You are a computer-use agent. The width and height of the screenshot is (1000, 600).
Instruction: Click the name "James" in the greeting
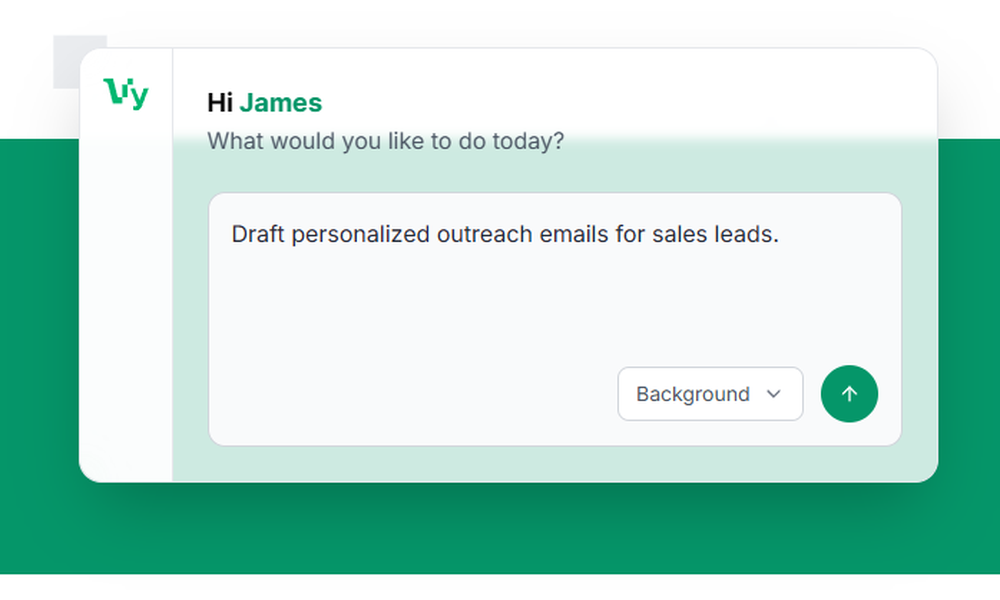(280, 103)
